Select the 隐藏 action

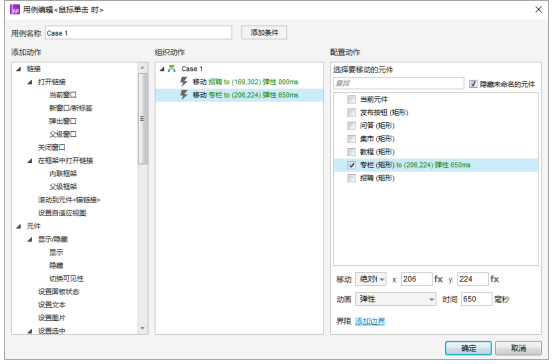coord(56,265)
